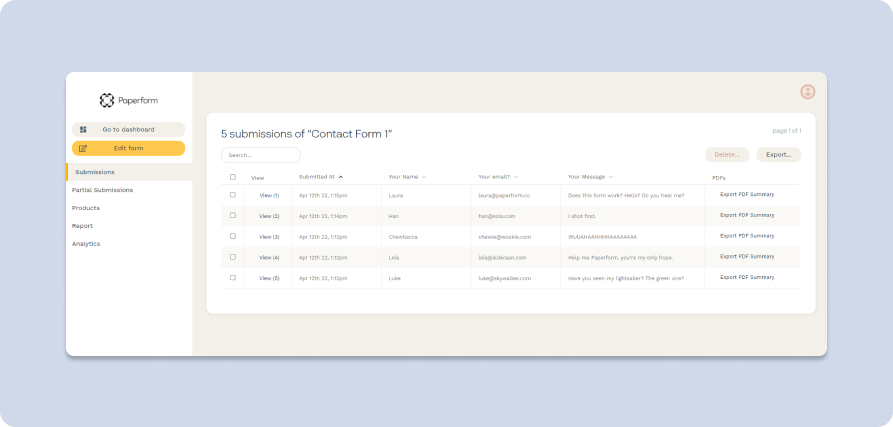Focus the Search submissions field
The height and width of the screenshot is (427, 893).
pos(261,155)
